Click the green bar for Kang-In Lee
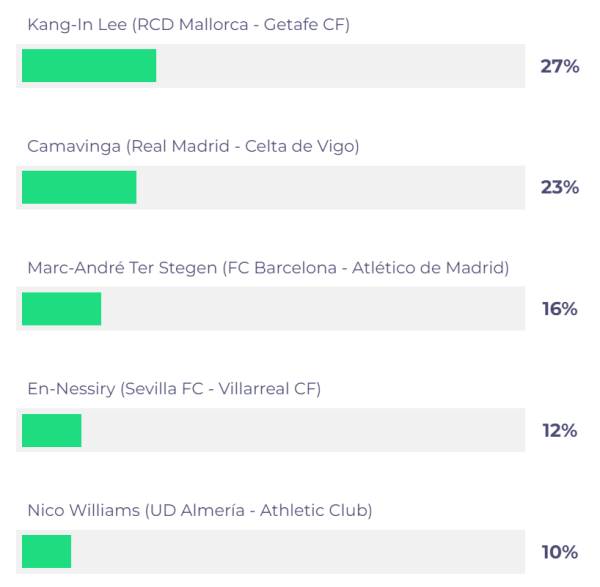The image size is (600, 587). pos(89,65)
